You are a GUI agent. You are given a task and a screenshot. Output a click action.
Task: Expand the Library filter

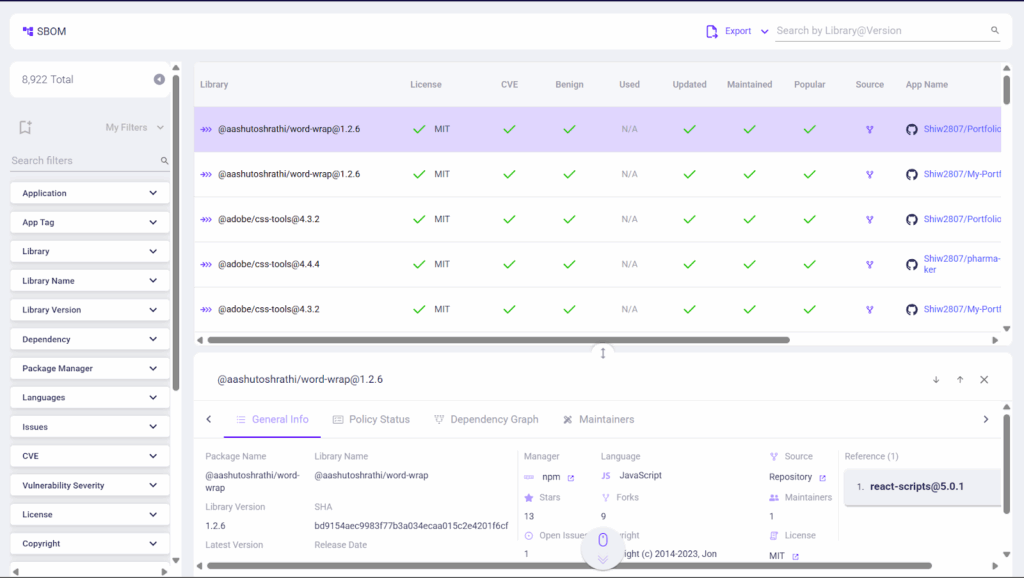point(89,251)
